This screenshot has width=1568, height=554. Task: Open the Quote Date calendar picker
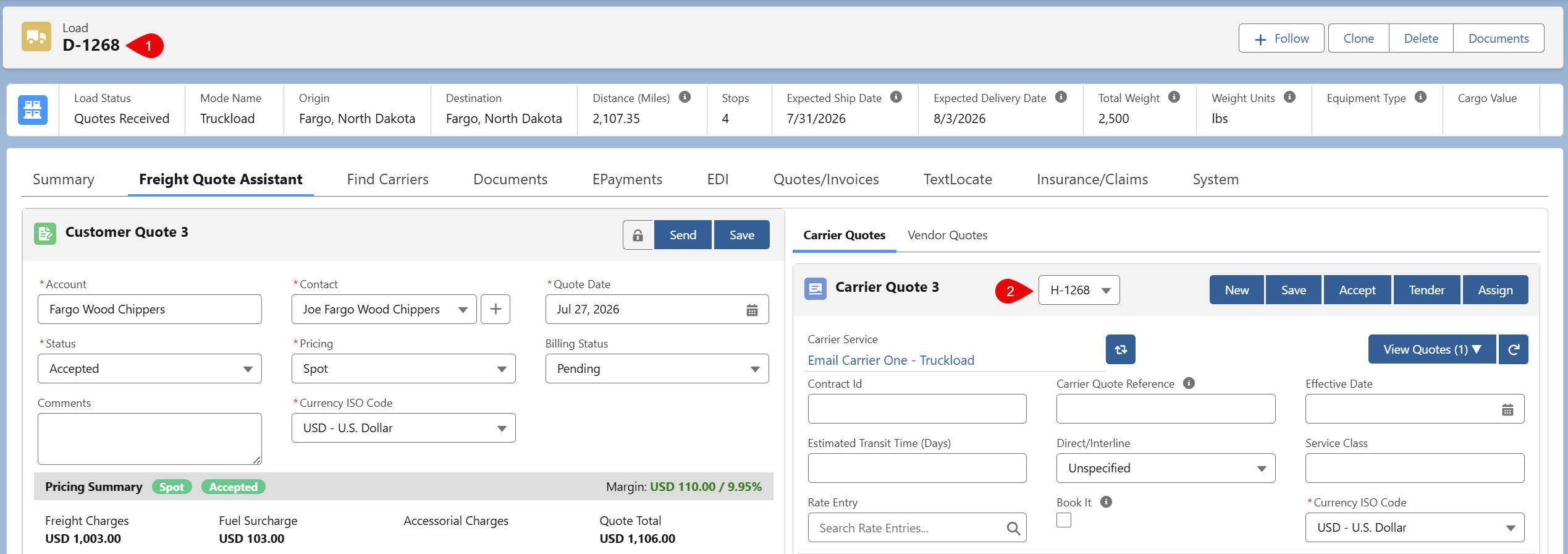(x=752, y=310)
